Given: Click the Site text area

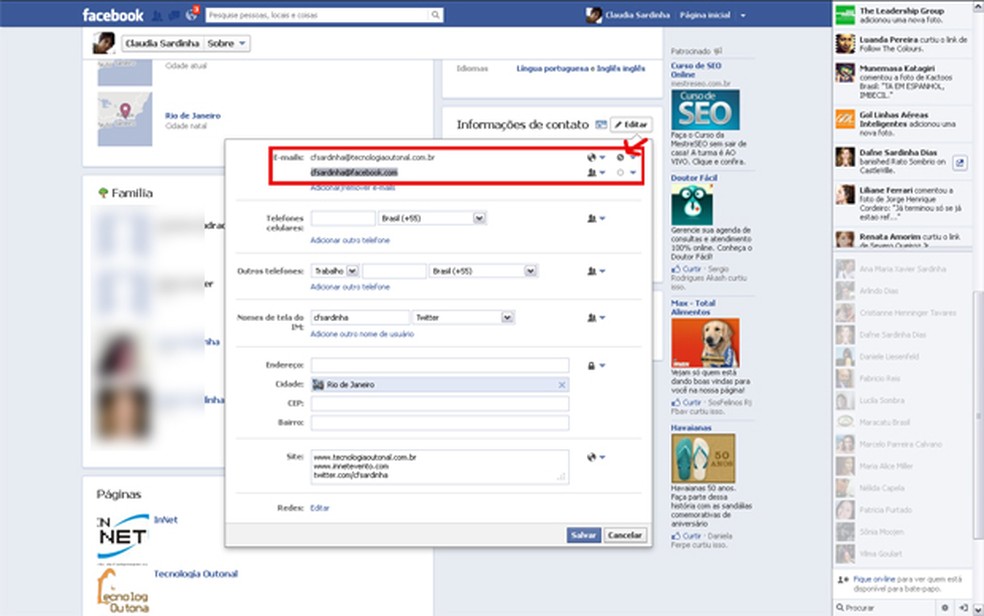Looking at the screenshot, I should (x=440, y=466).
